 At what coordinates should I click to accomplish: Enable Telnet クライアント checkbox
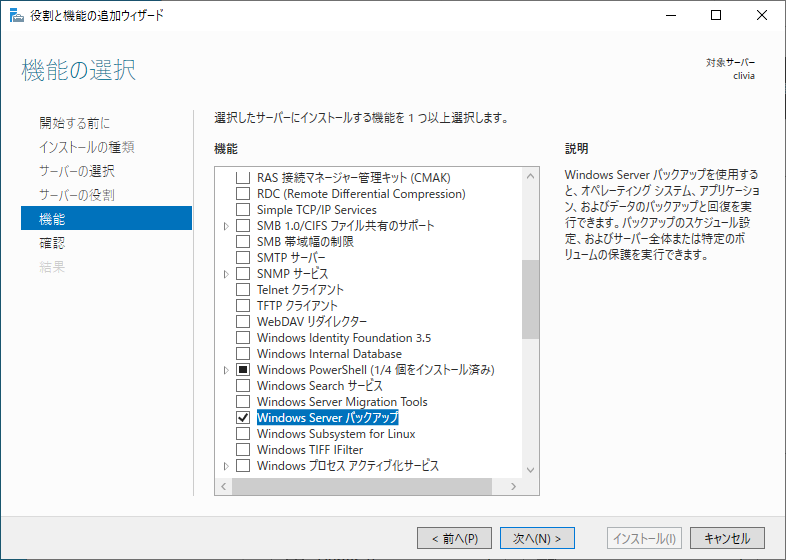coord(243,290)
